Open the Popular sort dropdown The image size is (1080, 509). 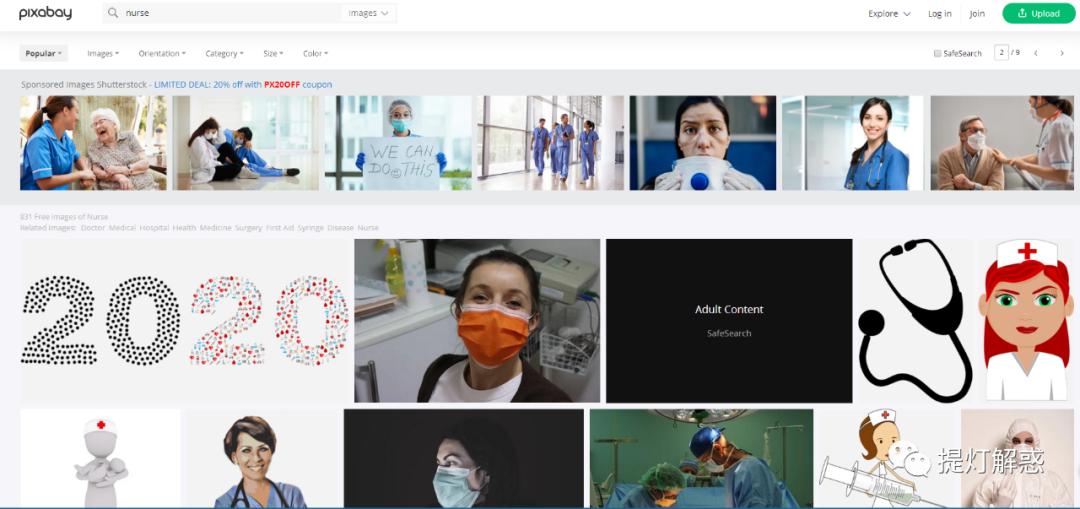(43, 53)
